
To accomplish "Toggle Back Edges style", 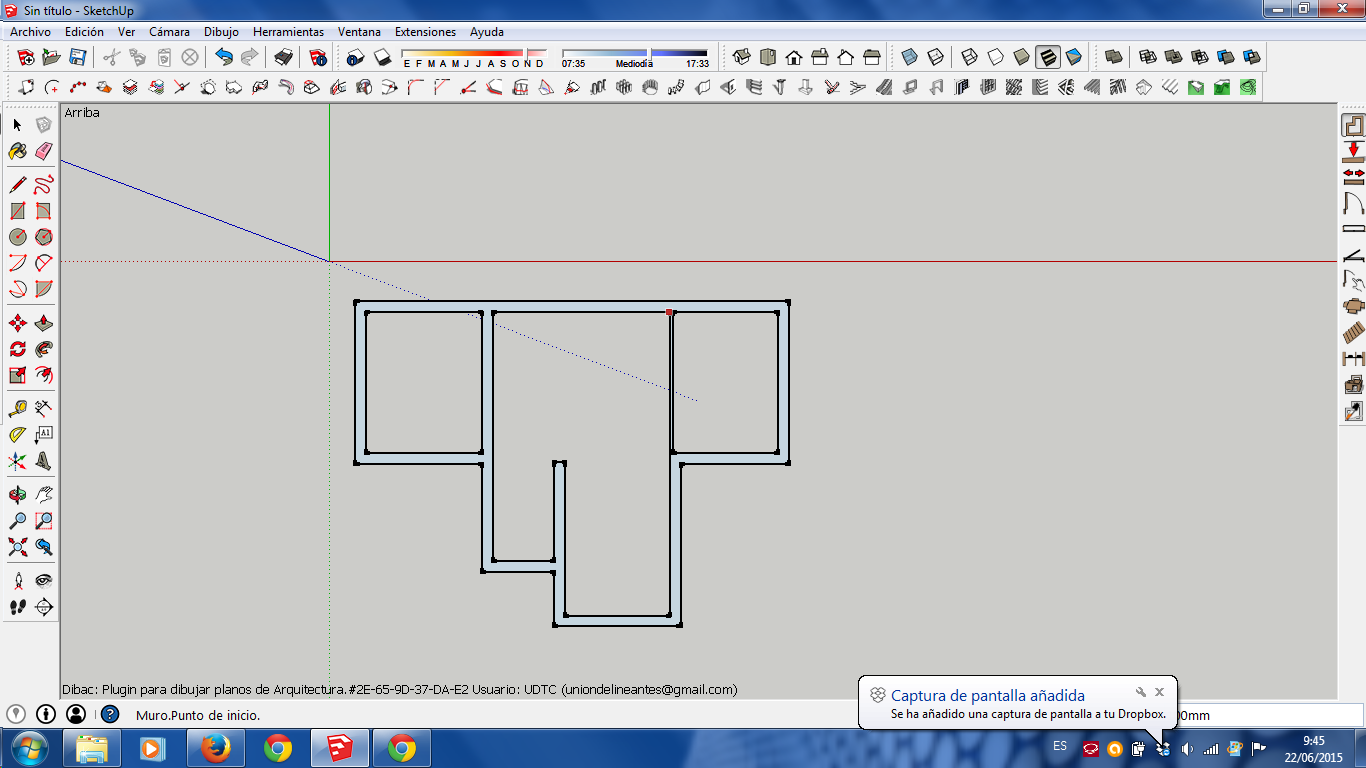I will [935, 57].
